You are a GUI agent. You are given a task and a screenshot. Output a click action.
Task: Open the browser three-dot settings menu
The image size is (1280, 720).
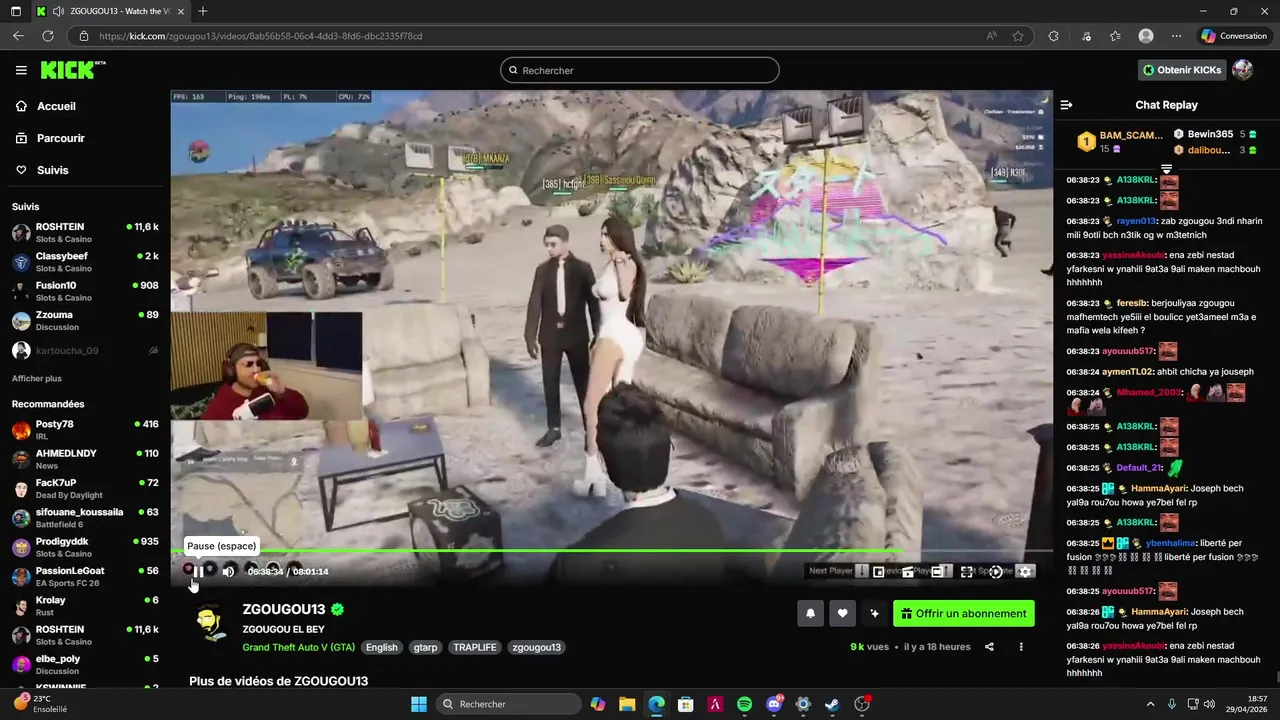1177,36
